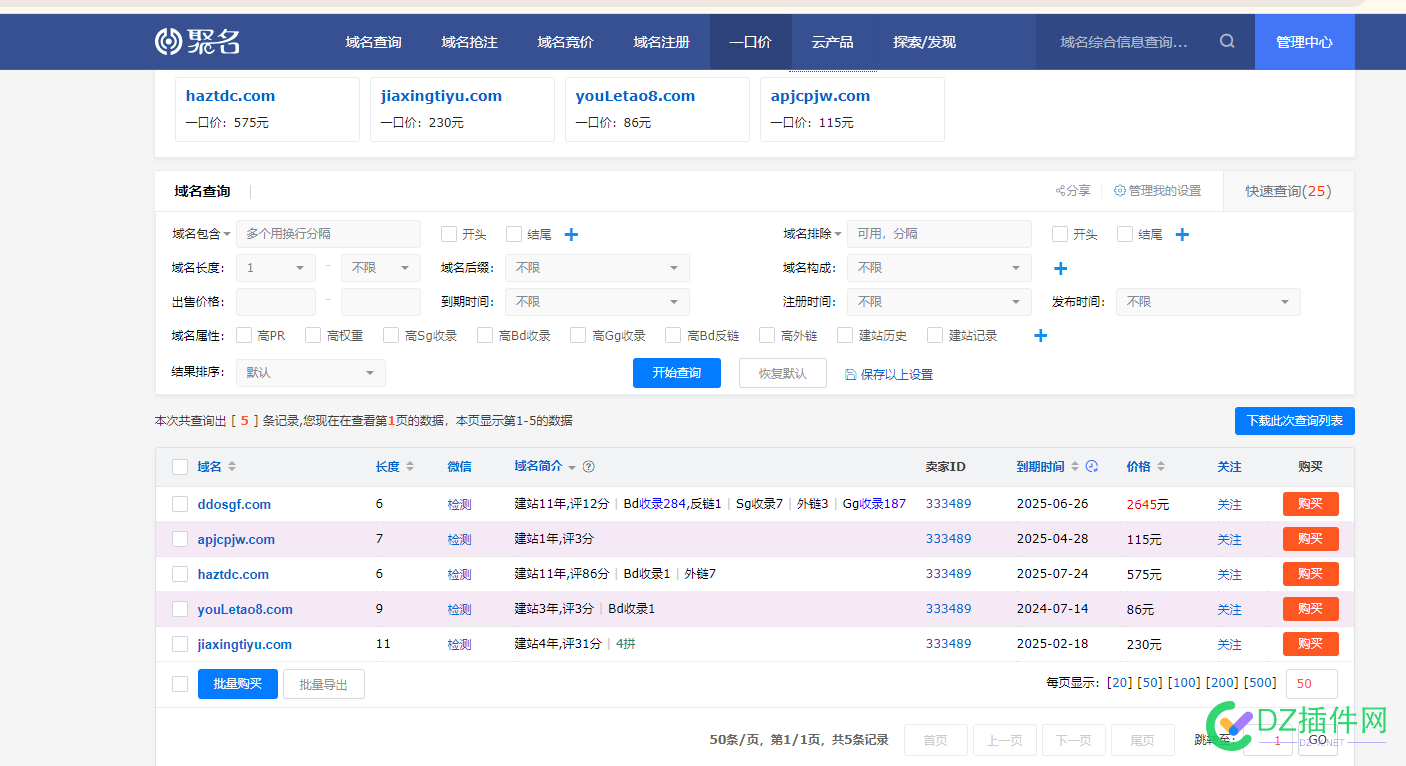This screenshot has height=766, width=1406.
Task: Show [100] results per page
Action: [x=1184, y=683]
